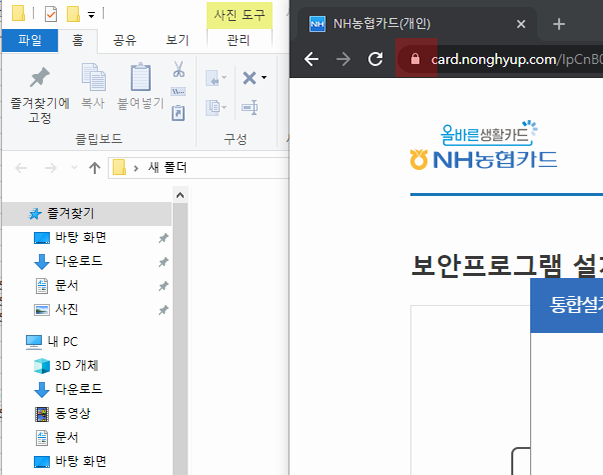Open the Delete dropdown arrow

click(x=264, y=78)
